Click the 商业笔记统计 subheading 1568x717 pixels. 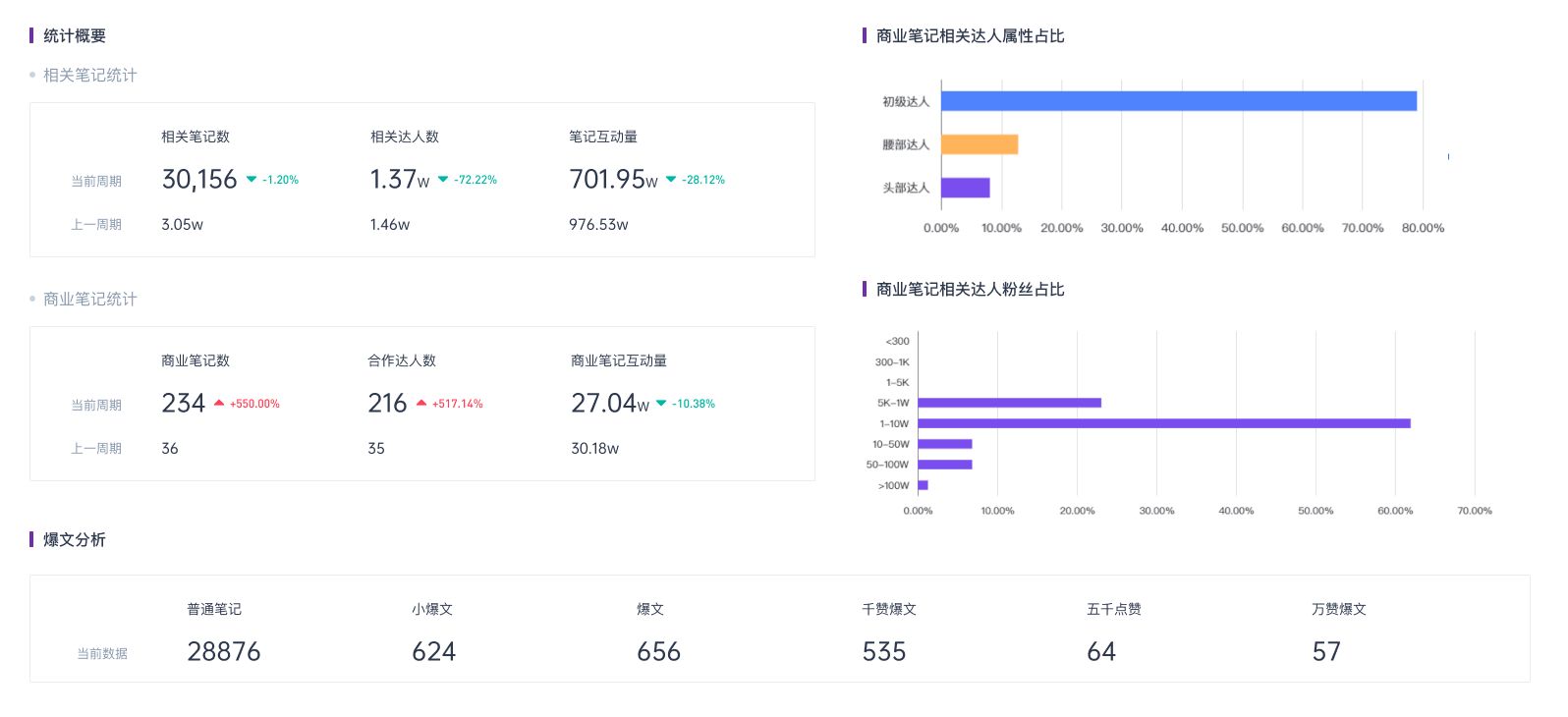[x=90, y=300]
